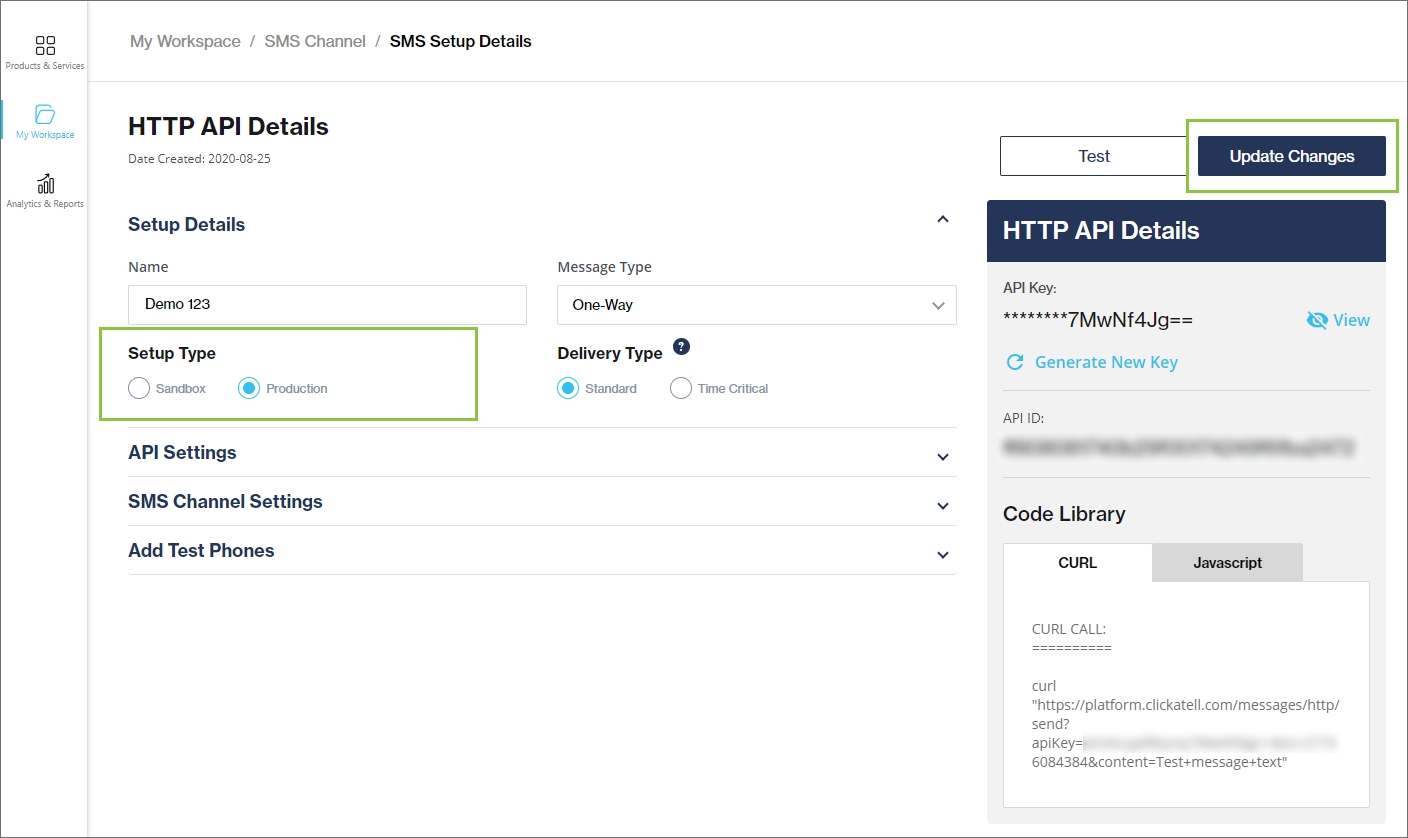The height and width of the screenshot is (838, 1408).
Task: Click the Delivery Type help icon
Action: point(681,347)
